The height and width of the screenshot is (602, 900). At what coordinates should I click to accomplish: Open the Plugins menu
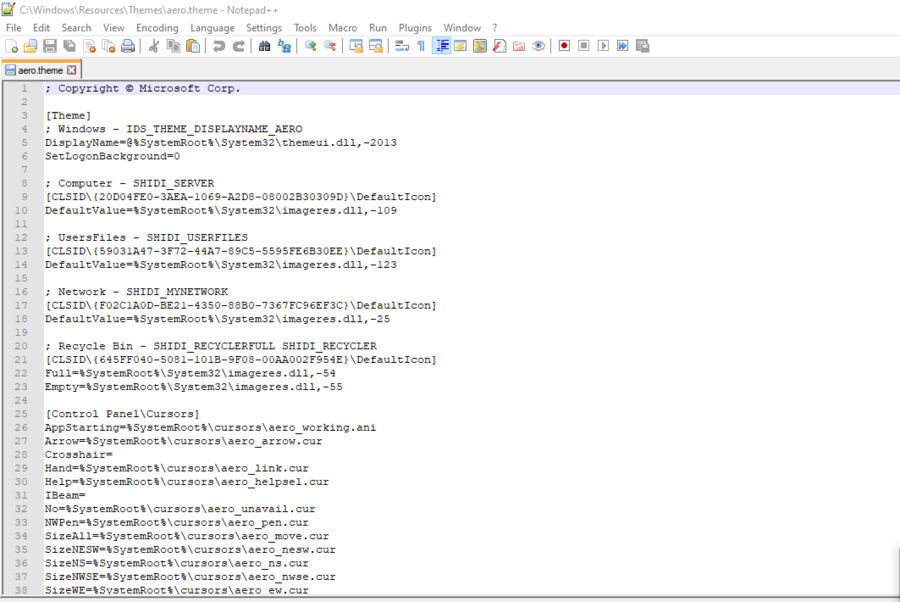(415, 28)
